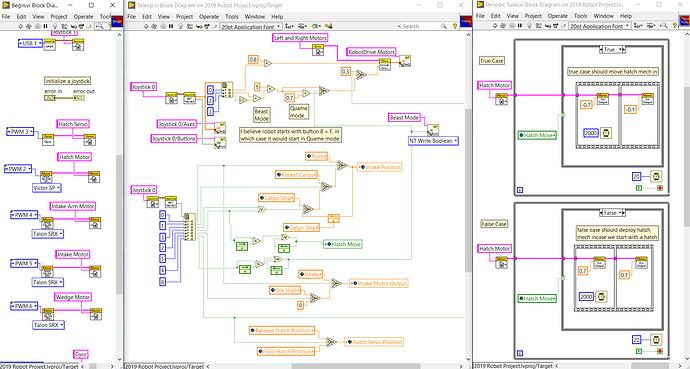Viewport: 690px width, 369px height.
Task: Open Tools menu in Periodic Tasks window
Action: coord(580,16)
